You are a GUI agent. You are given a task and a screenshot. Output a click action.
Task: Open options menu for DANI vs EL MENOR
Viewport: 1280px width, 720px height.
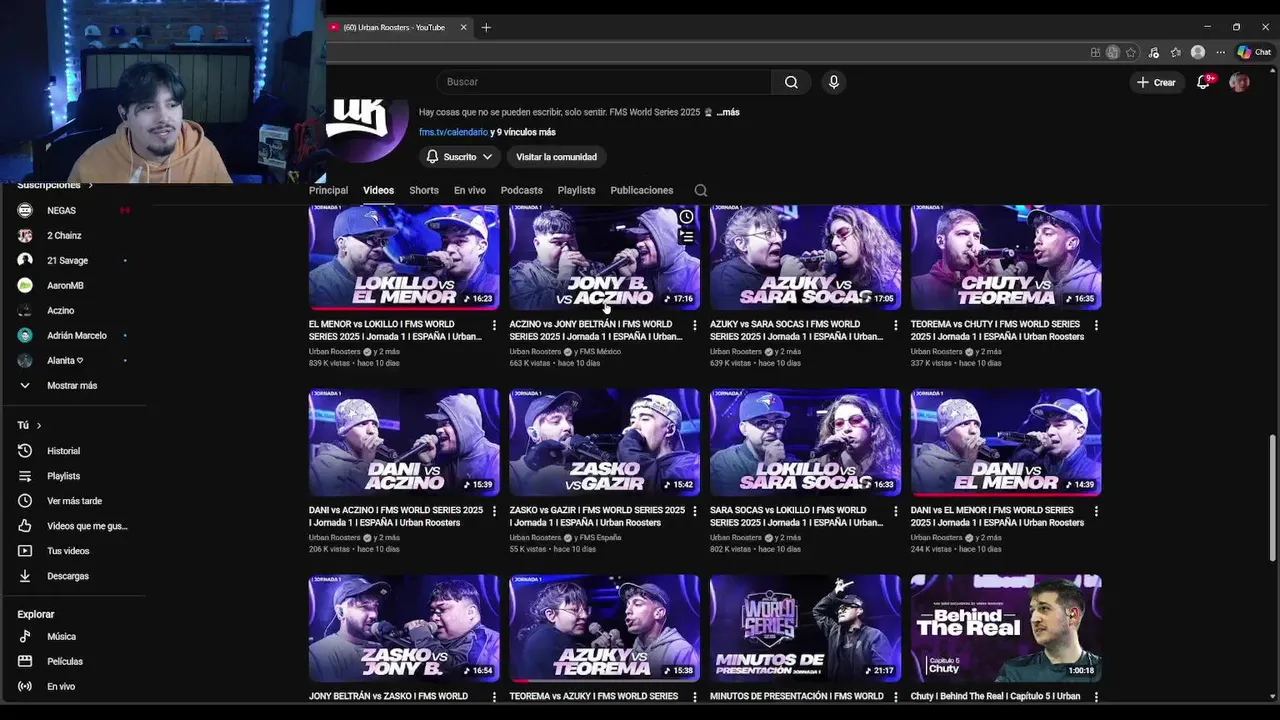pos(1096,511)
